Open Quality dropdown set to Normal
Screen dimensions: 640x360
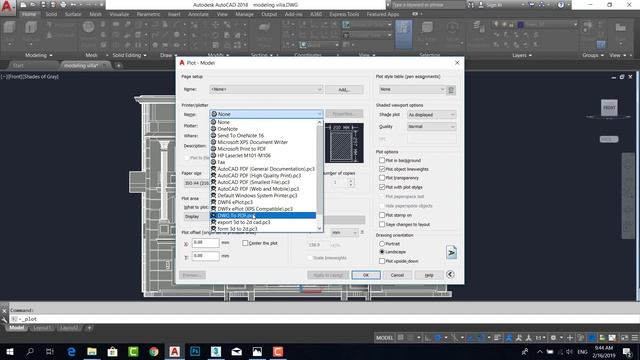[x=431, y=127]
